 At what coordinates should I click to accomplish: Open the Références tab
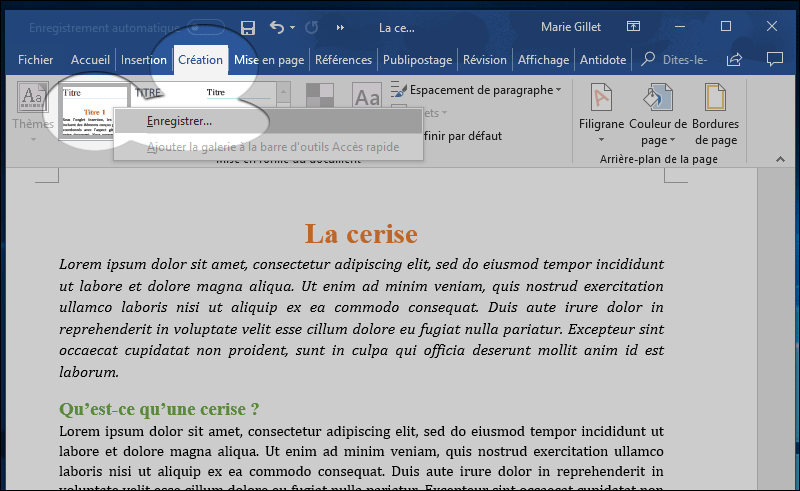point(343,60)
